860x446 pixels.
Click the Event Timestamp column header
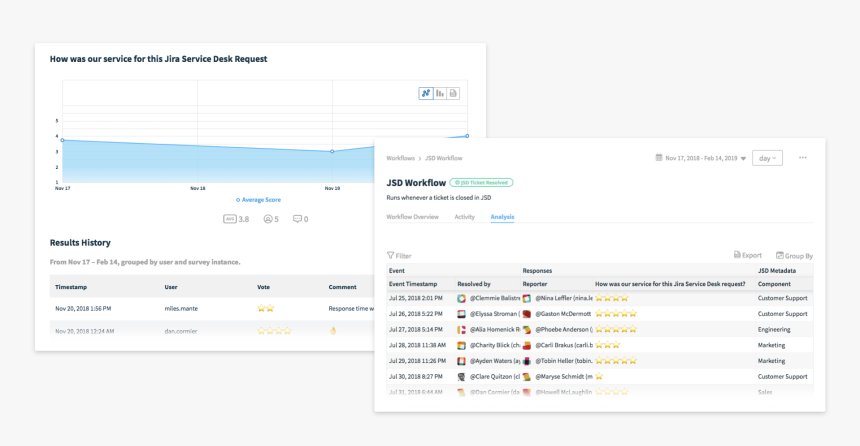(413, 284)
